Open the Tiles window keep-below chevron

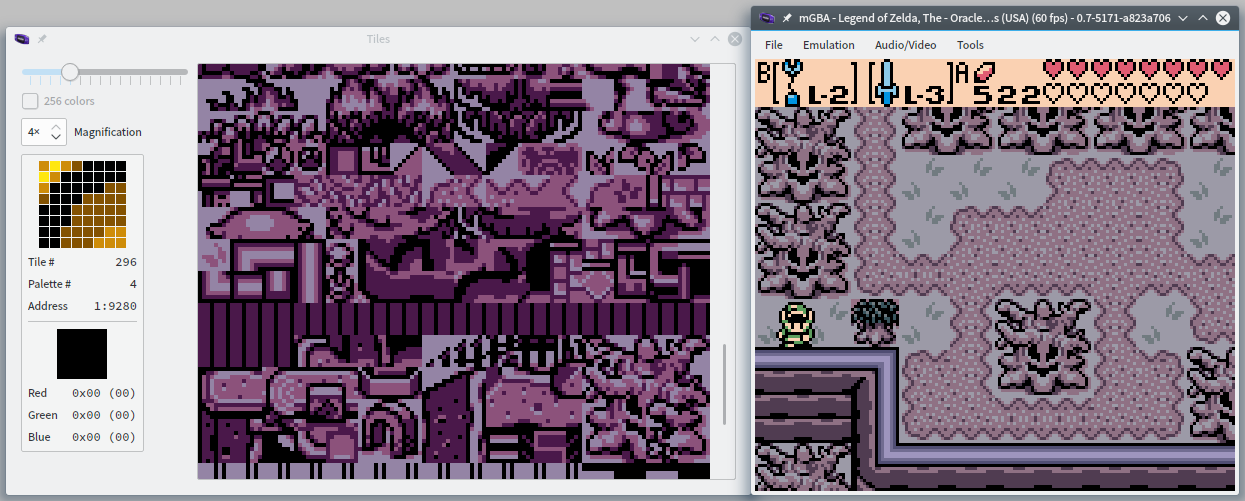[x=695, y=39]
